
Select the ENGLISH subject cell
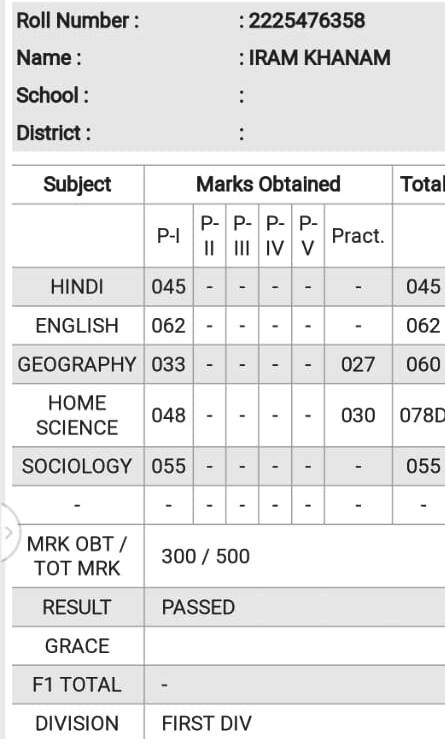tap(77, 326)
